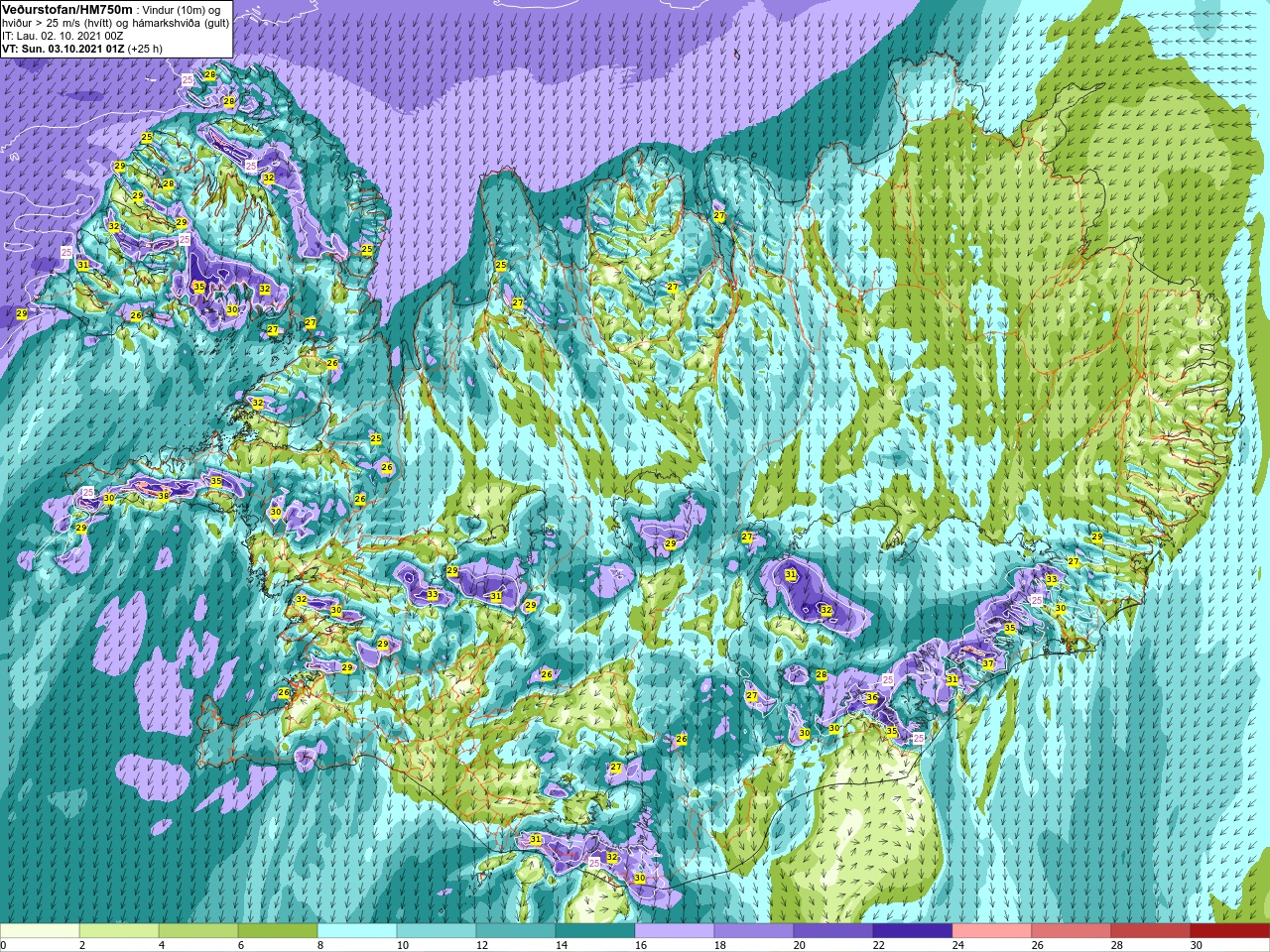
Task: Select the 10–12 m/s legend color swatch
Action: pos(437,931)
